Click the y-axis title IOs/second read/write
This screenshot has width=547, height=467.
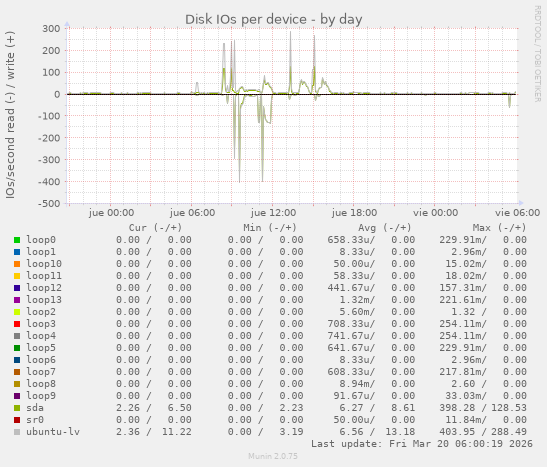10,115
